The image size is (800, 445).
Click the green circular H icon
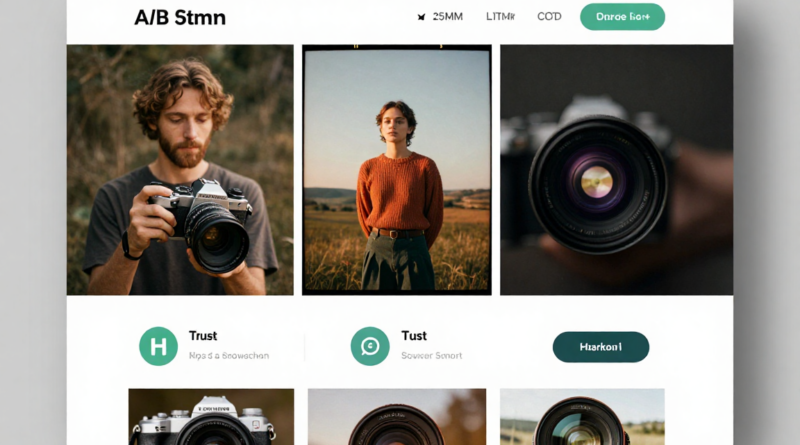pyautogui.click(x=158, y=346)
